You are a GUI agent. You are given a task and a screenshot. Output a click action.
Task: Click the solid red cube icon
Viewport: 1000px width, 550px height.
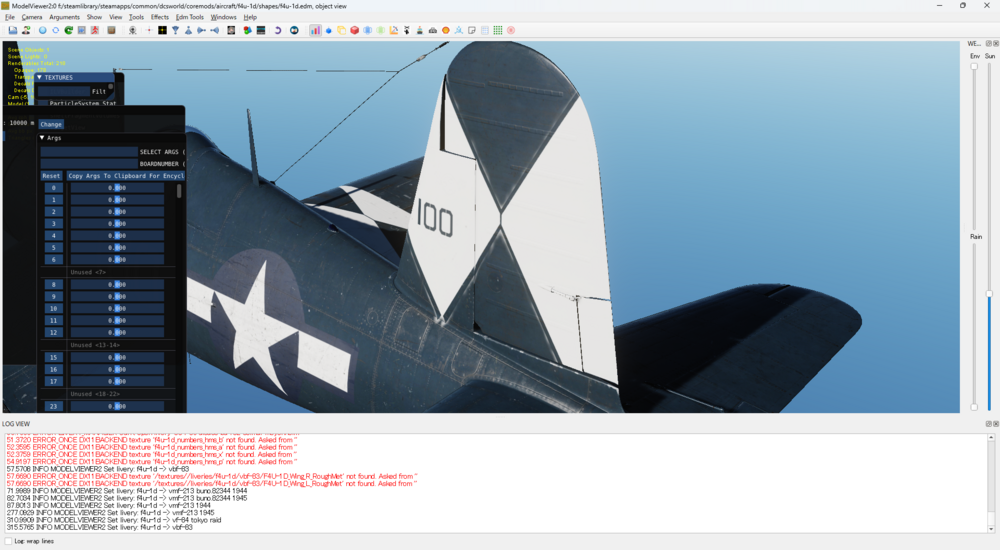355,30
